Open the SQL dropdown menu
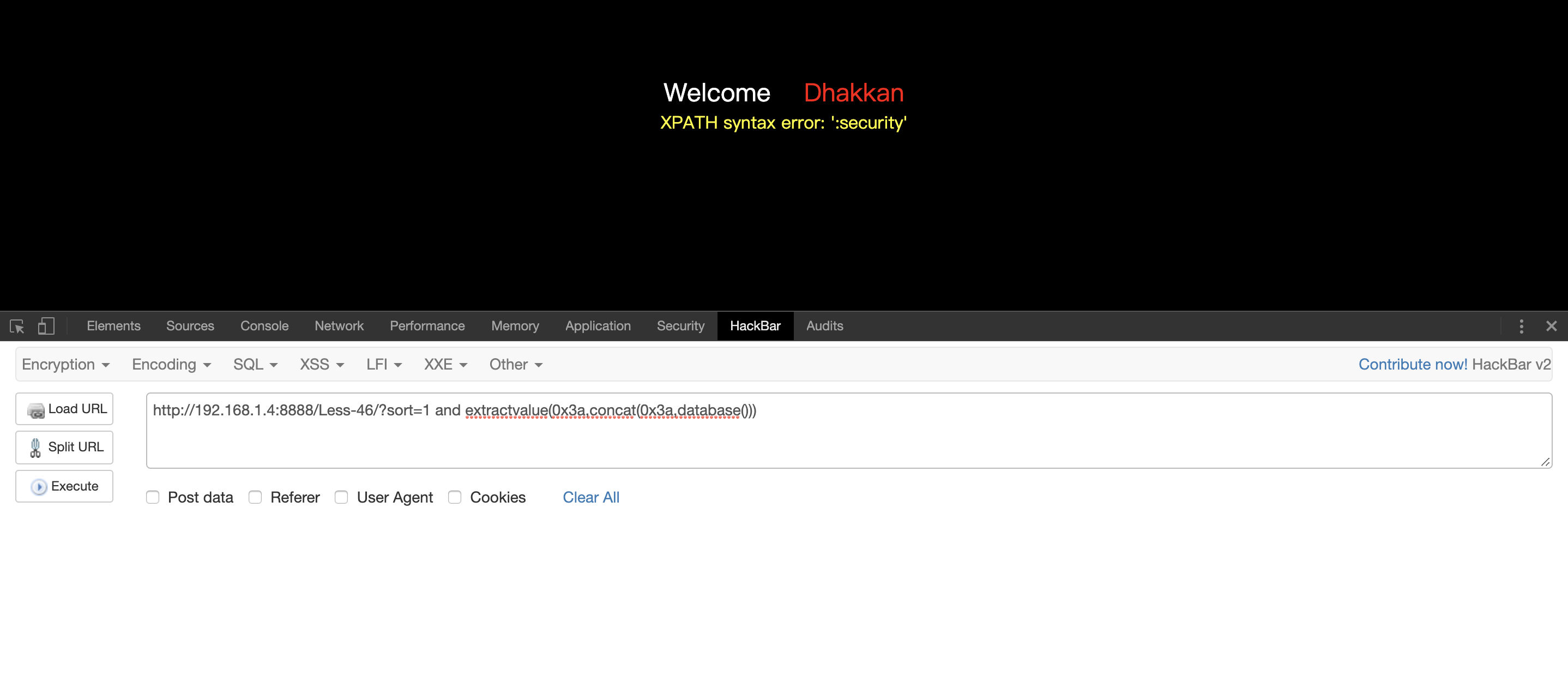1568x677 pixels. tap(255, 365)
